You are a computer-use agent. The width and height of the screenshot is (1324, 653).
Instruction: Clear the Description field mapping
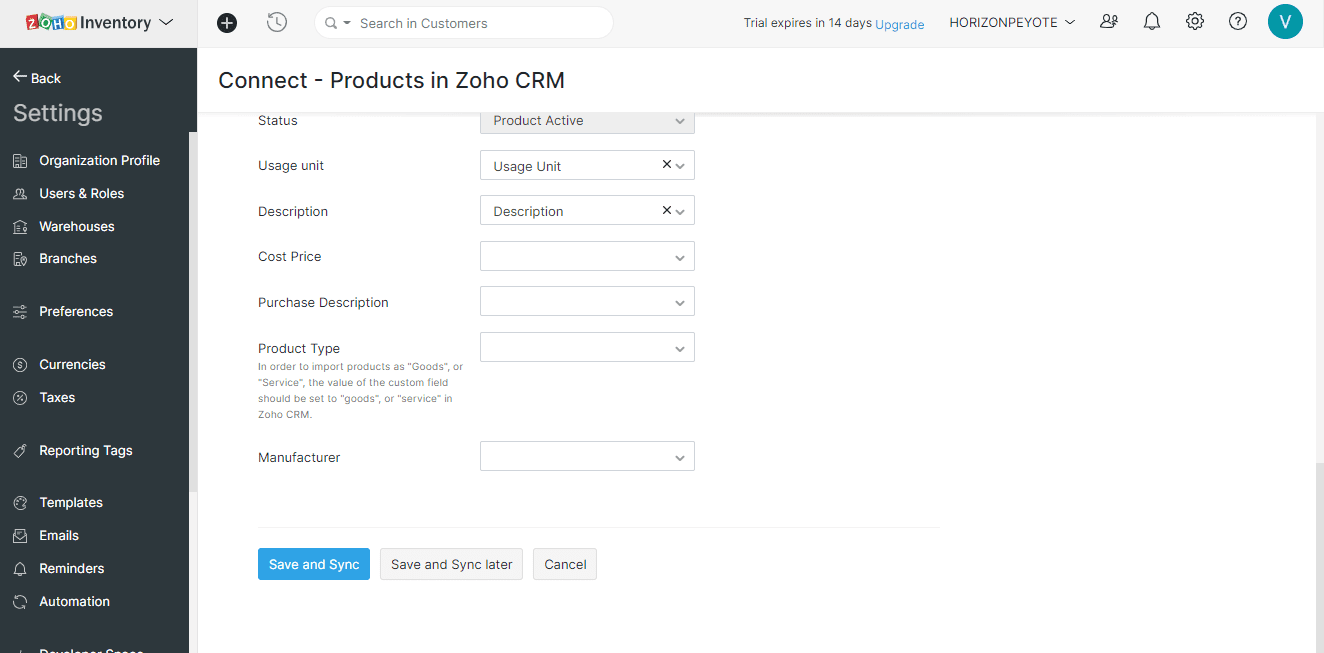pos(667,210)
